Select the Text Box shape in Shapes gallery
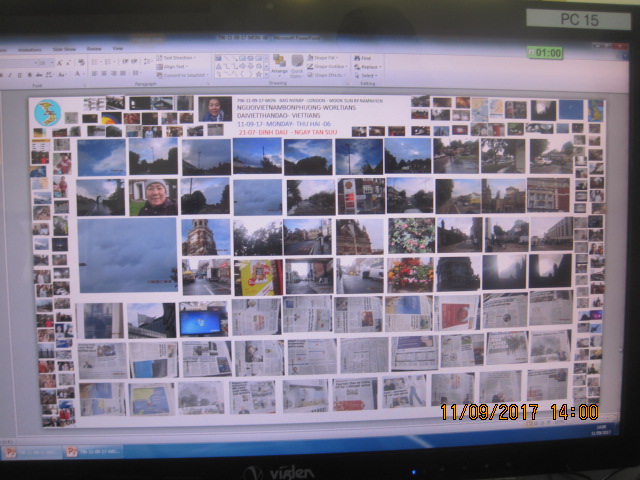Viewport: 640px width, 480px height. tap(218, 58)
